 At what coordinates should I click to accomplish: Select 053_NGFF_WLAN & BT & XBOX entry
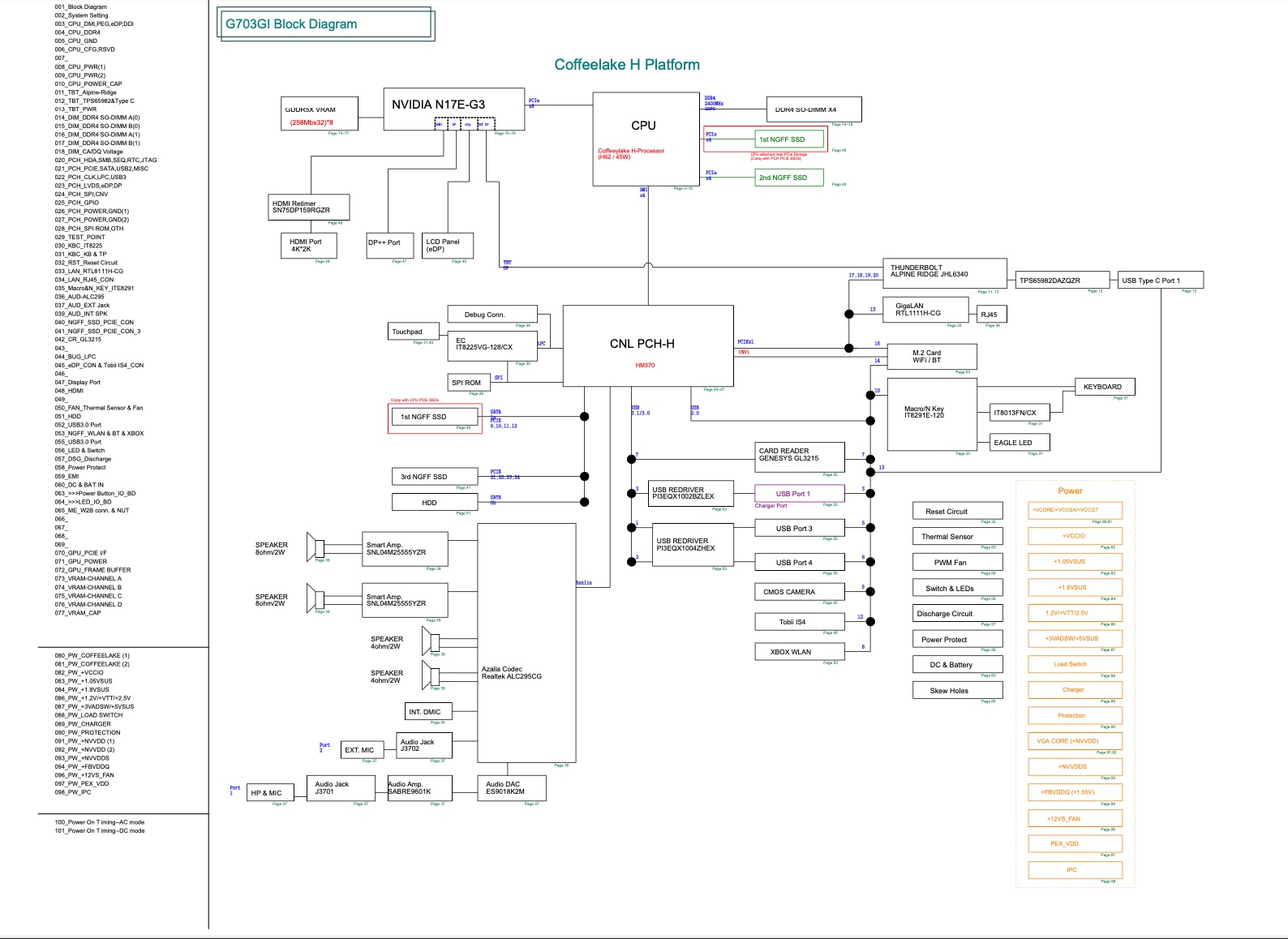[x=99, y=433]
